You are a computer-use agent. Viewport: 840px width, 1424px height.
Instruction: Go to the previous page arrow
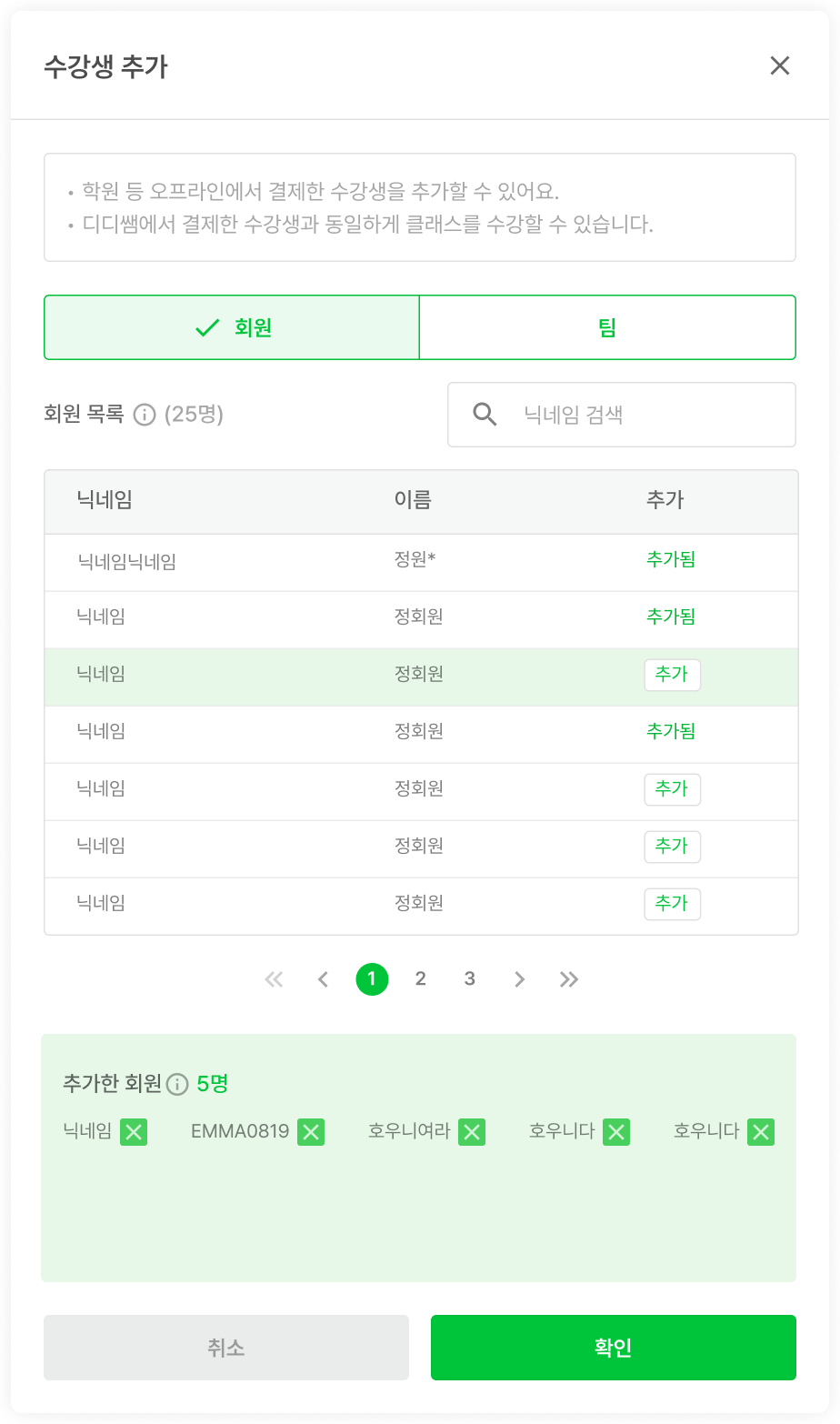(323, 979)
